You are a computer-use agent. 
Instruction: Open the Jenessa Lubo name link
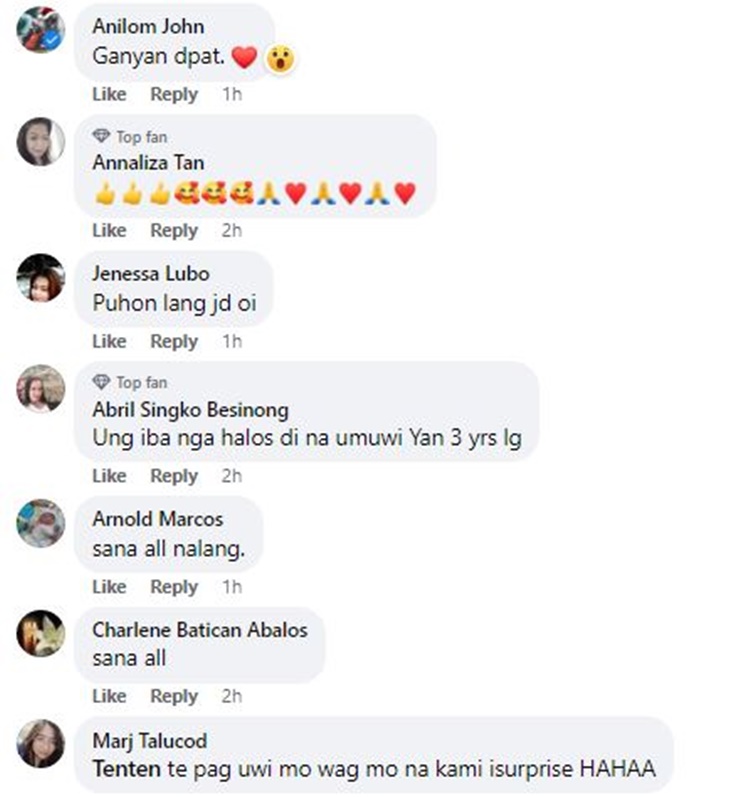pos(151,273)
